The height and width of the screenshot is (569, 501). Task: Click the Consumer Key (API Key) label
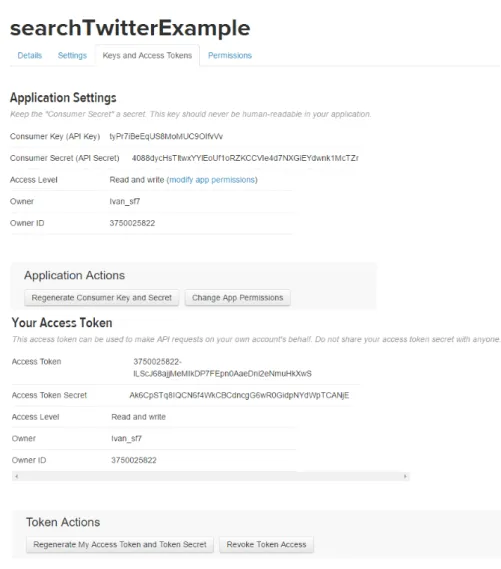click(55, 136)
